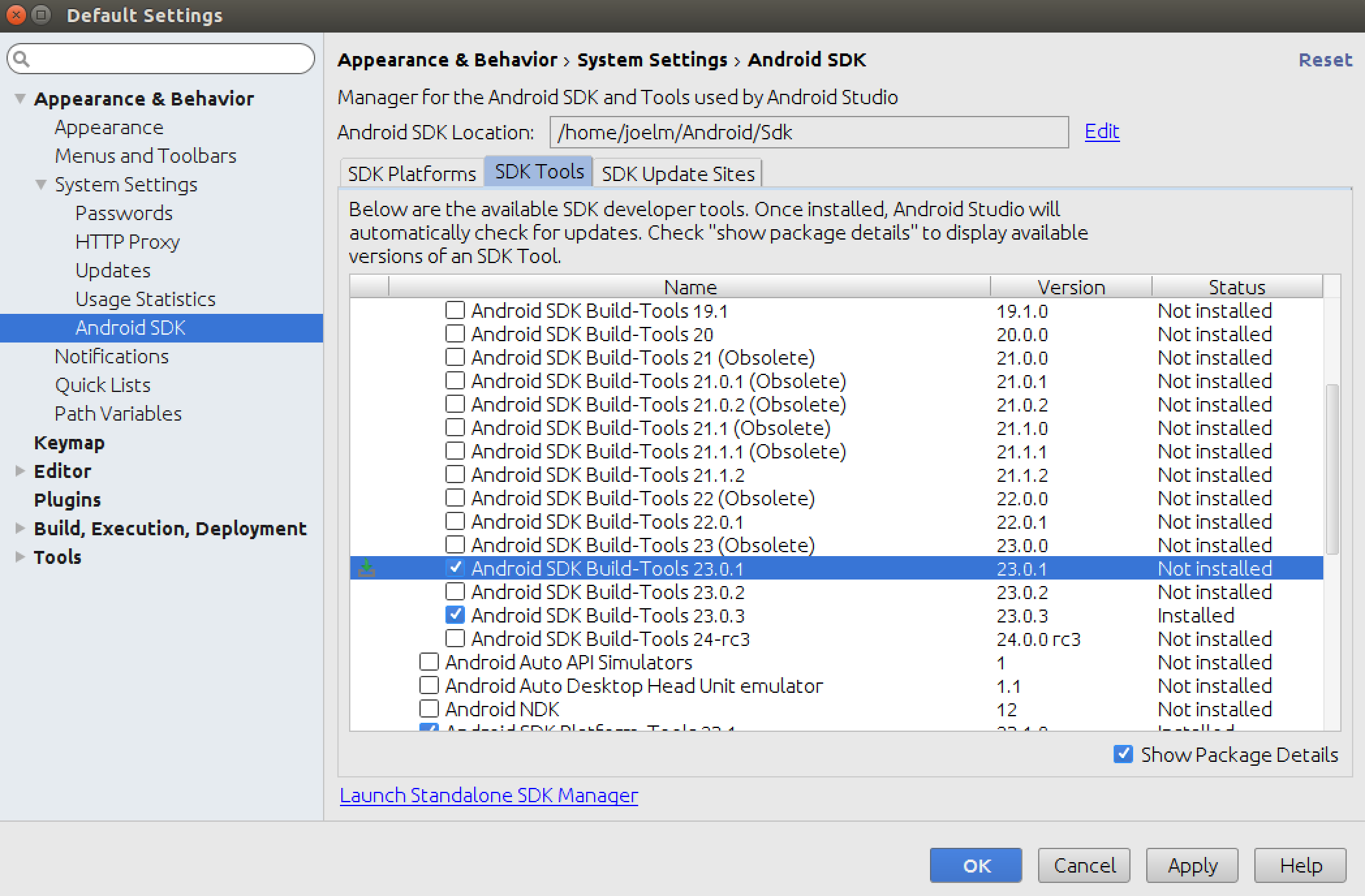The height and width of the screenshot is (896, 1365).
Task: Expand Build, Execution, Deployment section
Action: [x=20, y=528]
